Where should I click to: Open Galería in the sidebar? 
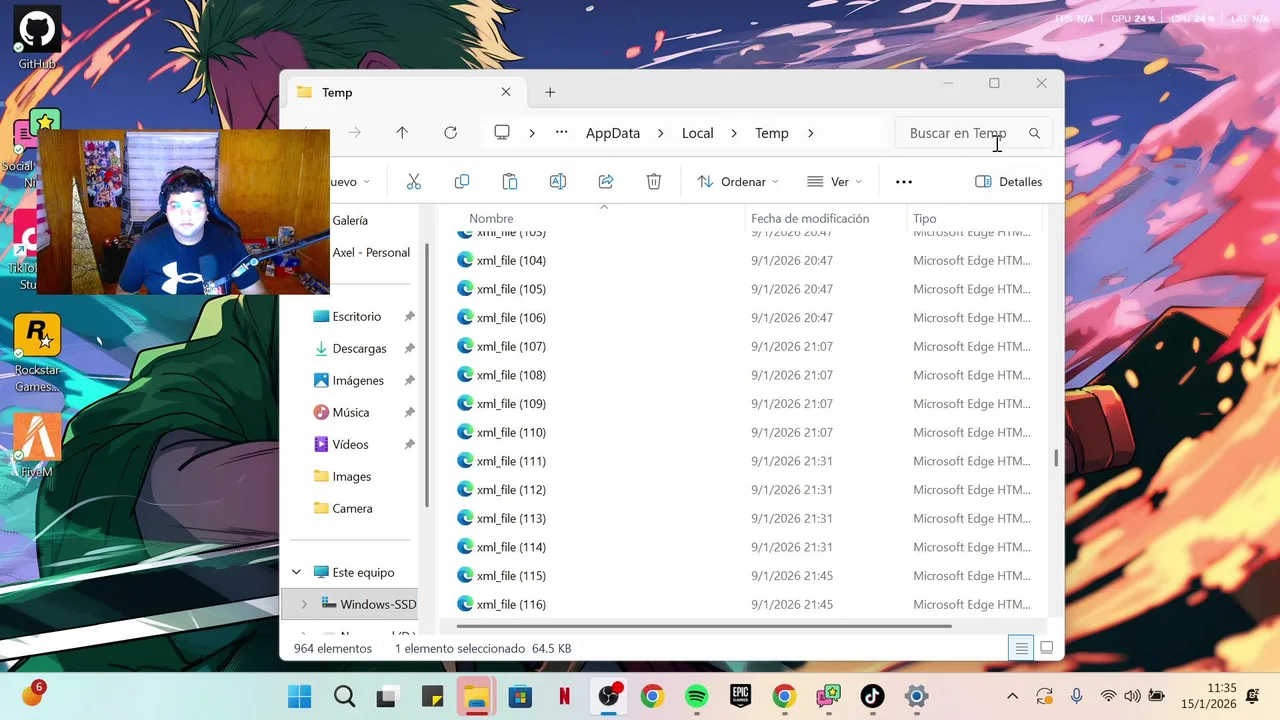350,221
